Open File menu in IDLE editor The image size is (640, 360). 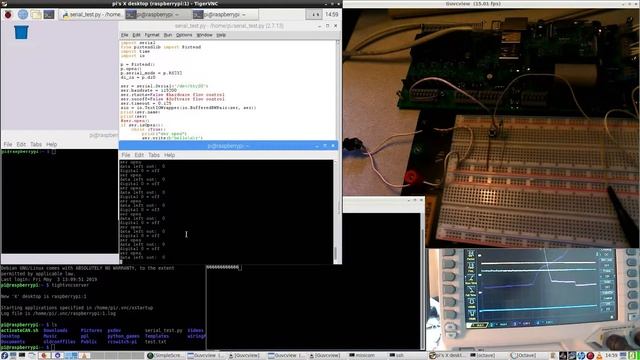click(x=124, y=35)
